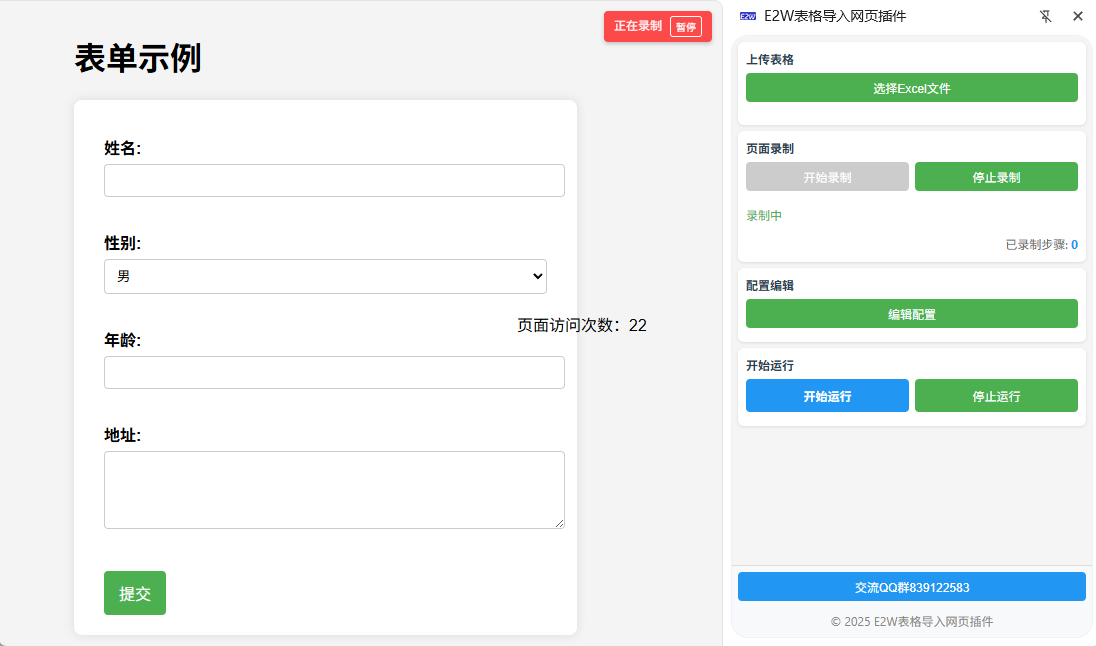The height and width of the screenshot is (646, 1096).
Task: Submit the form with 提交
Action: pos(135,593)
